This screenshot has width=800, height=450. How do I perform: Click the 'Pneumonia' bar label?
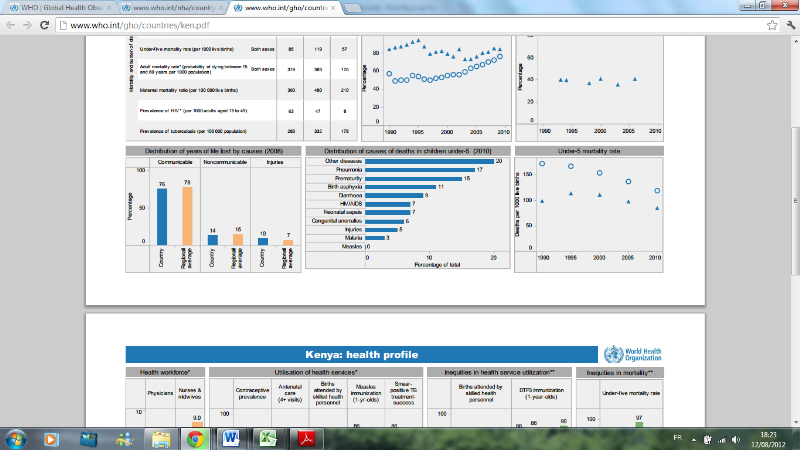pos(349,169)
